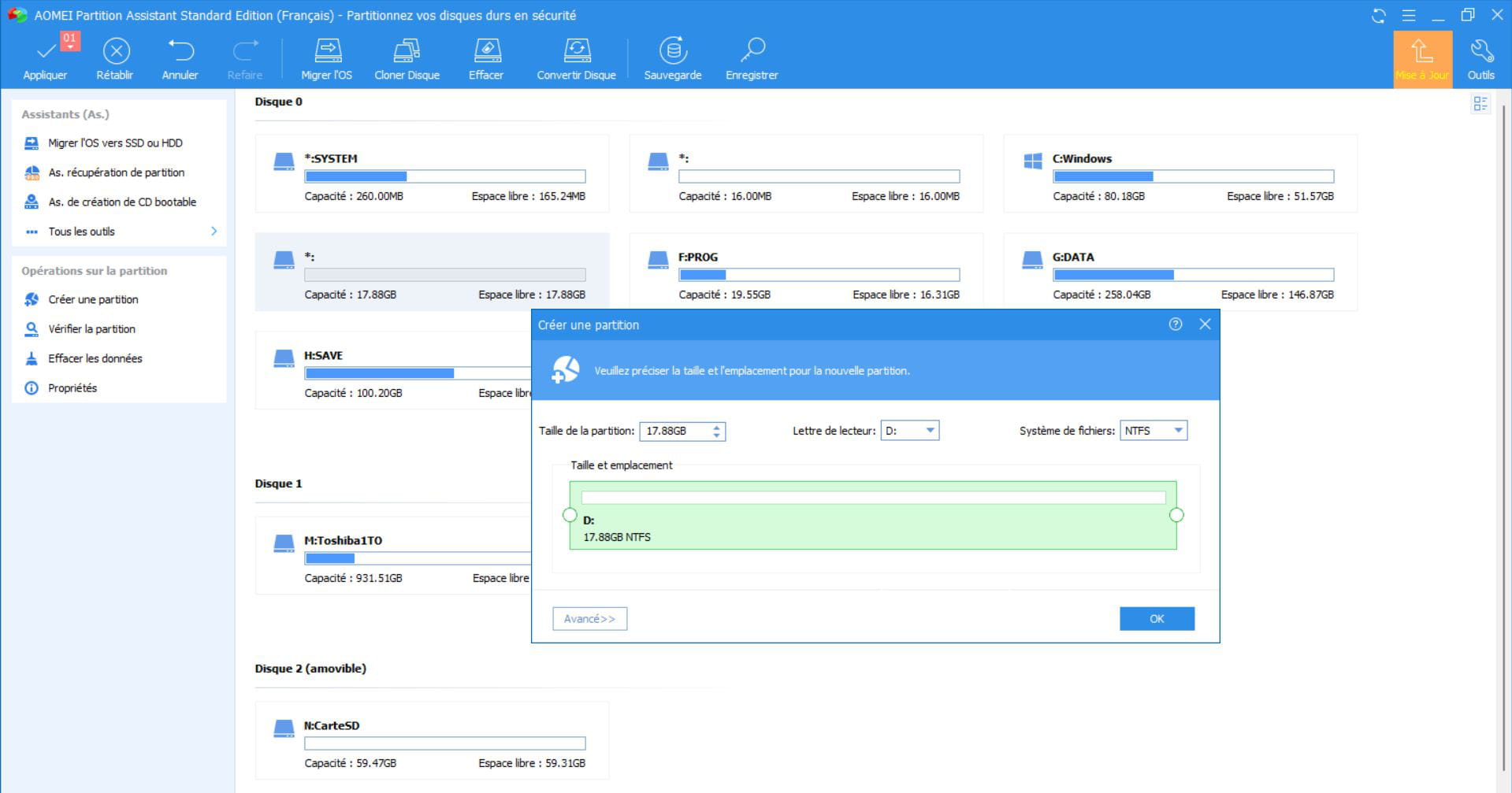The image size is (1512, 793).
Task: Select the G:DATA partition card
Action: click(1180, 272)
